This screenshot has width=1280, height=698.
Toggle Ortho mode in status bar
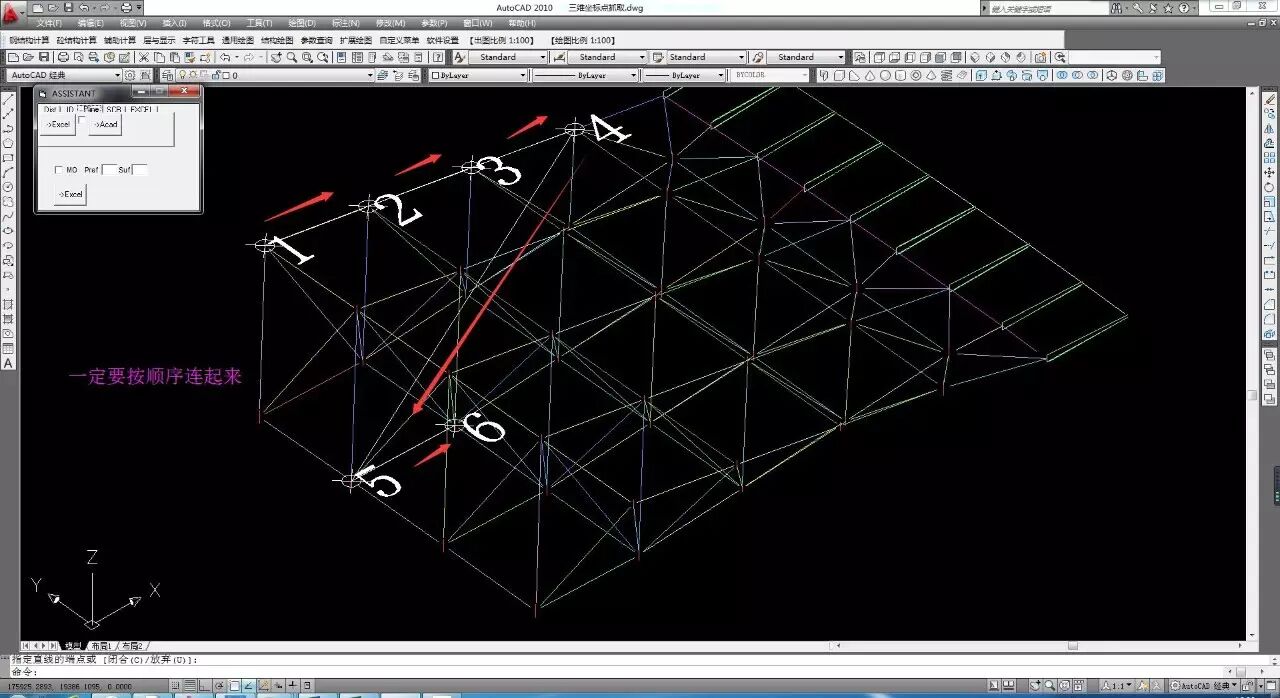click(204, 686)
